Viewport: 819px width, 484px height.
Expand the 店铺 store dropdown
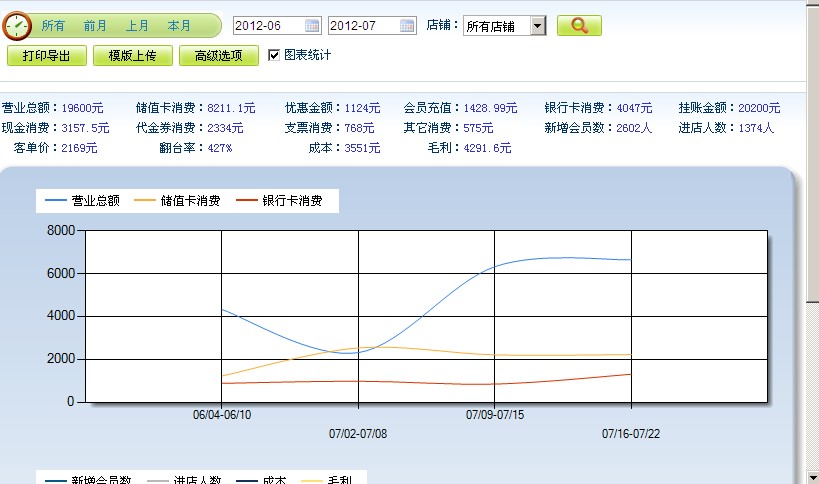point(537,26)
